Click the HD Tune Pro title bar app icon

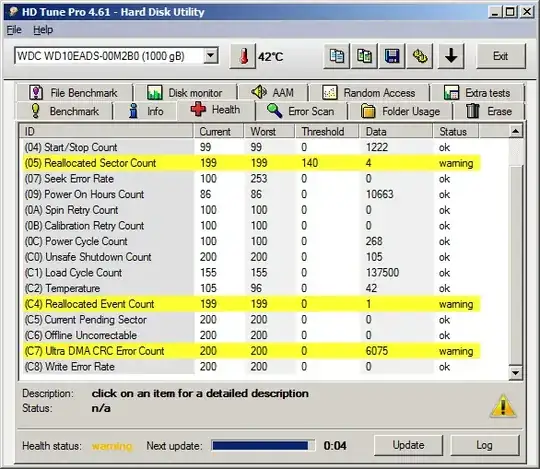13,12
